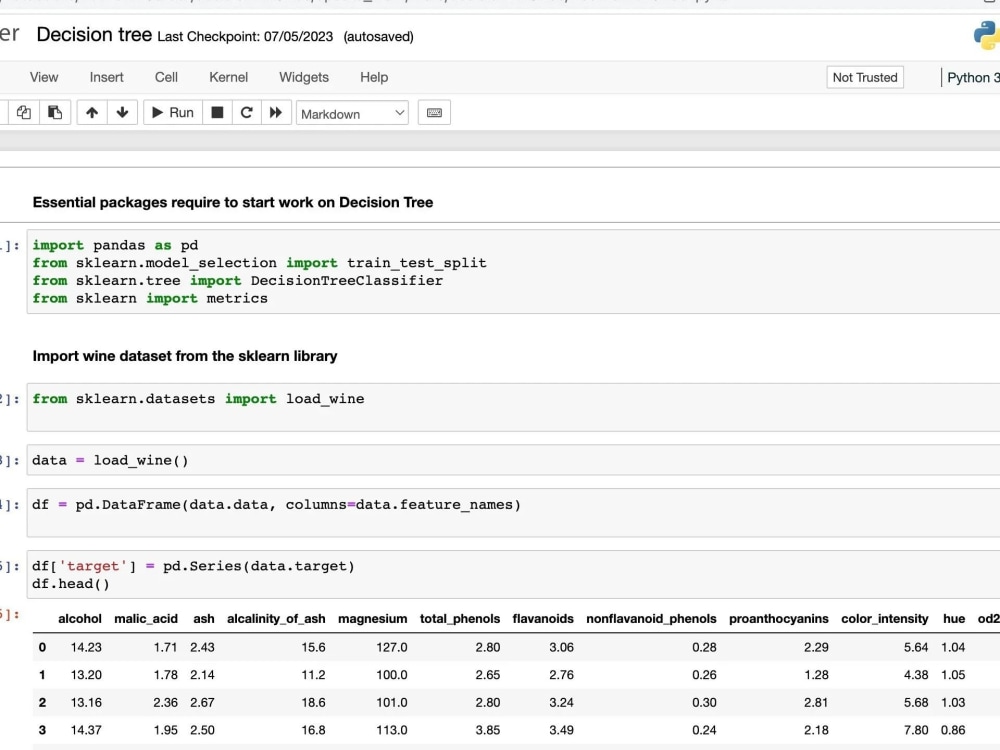Image resolution: width=1000 pixels, height=750 pixels.
Task: Restart the kernel via circular arrow icon
Action: (x=246, y=112)
